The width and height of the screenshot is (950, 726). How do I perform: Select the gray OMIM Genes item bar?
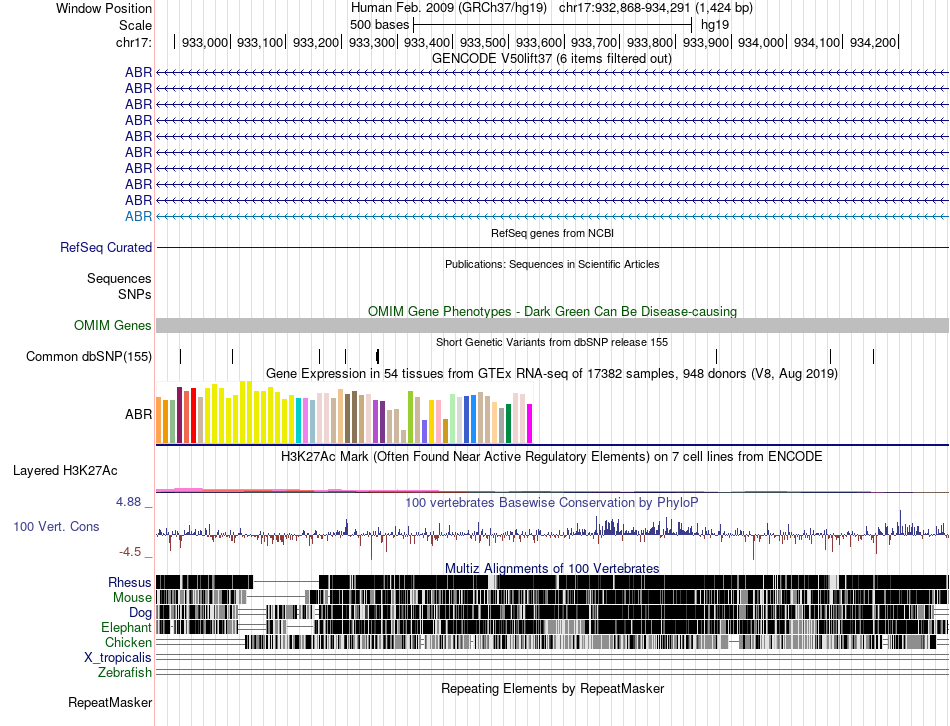552,325
